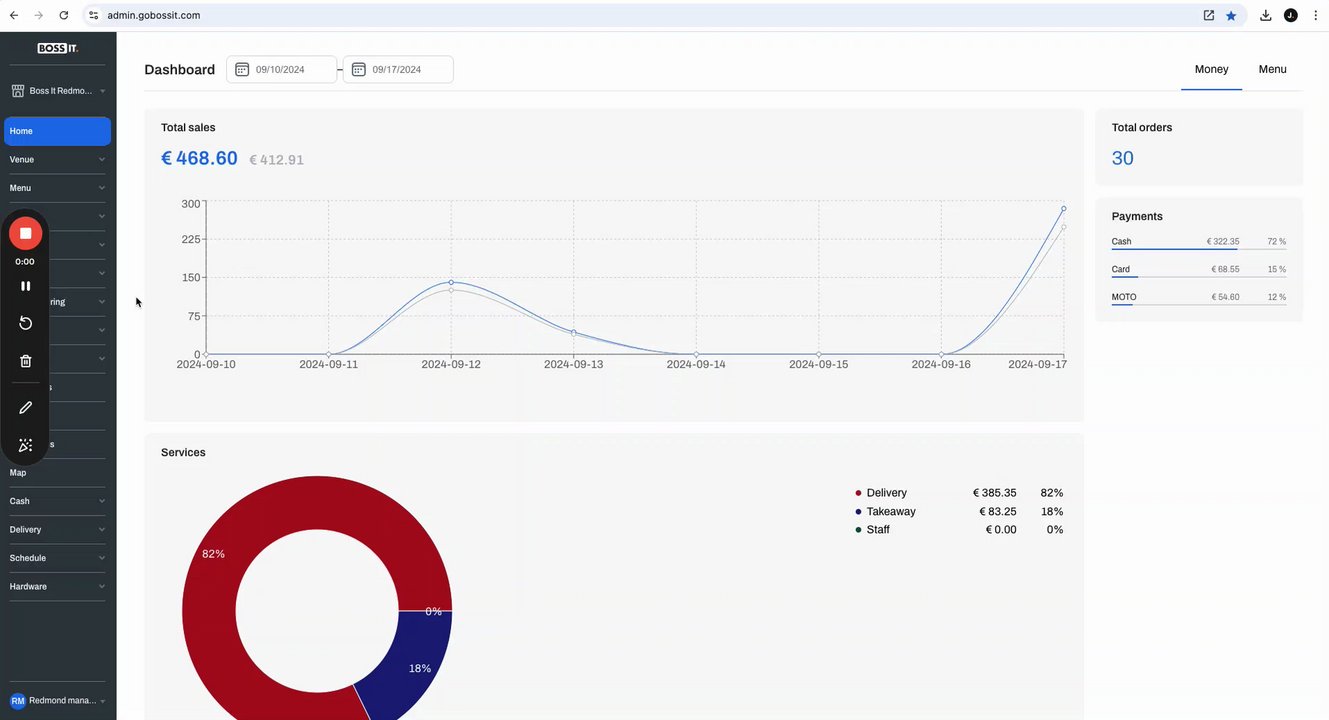Open Redmond manager account menu

[58, 701]
